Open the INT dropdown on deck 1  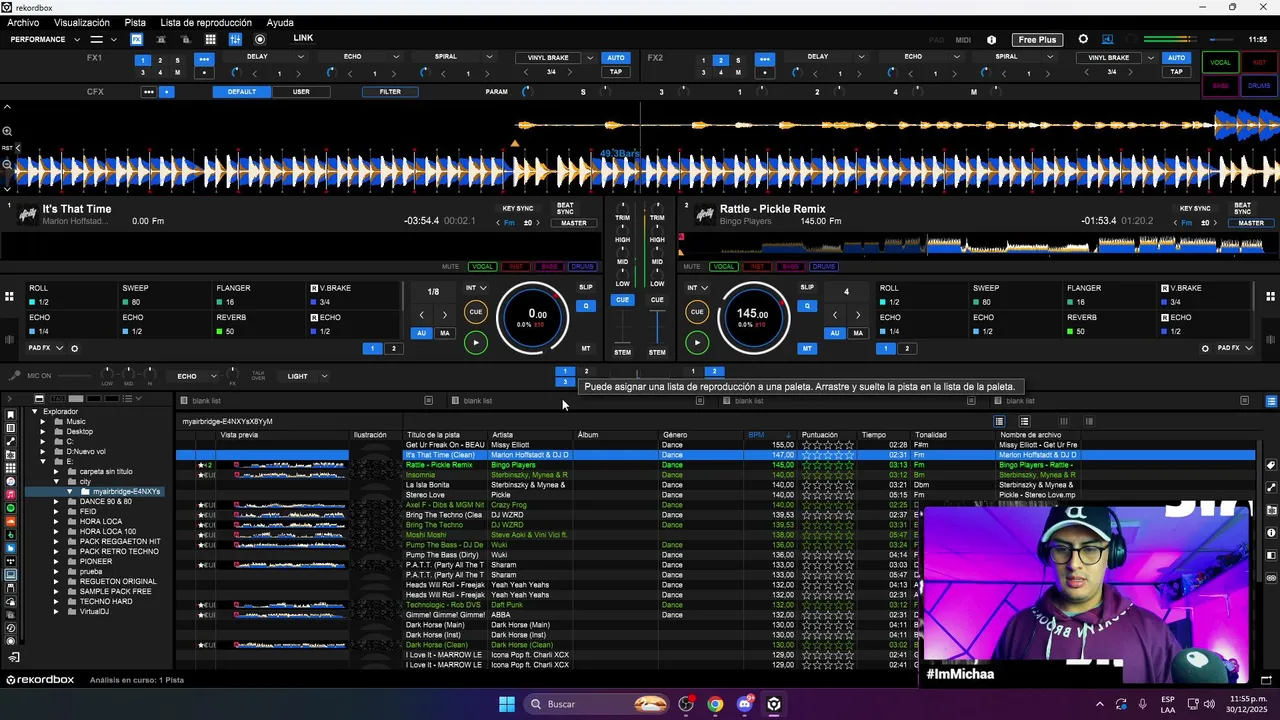coord(476,288)
